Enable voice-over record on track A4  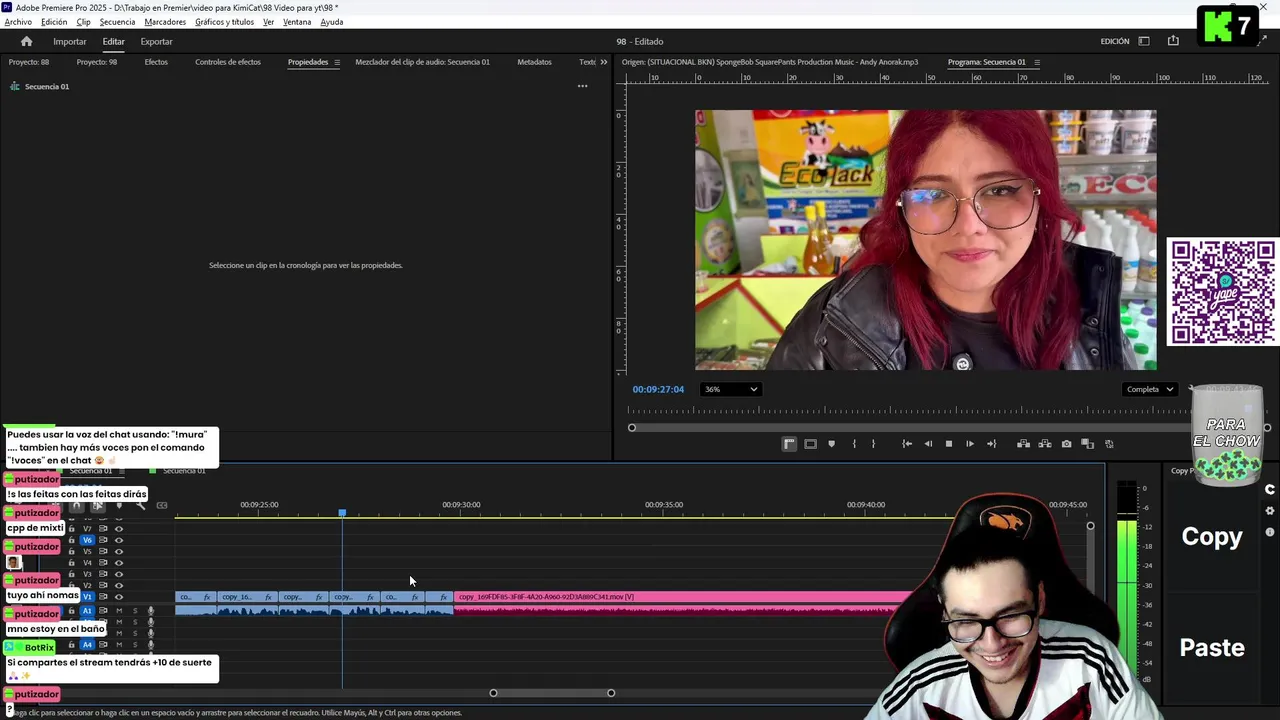(x=151, y=645)
